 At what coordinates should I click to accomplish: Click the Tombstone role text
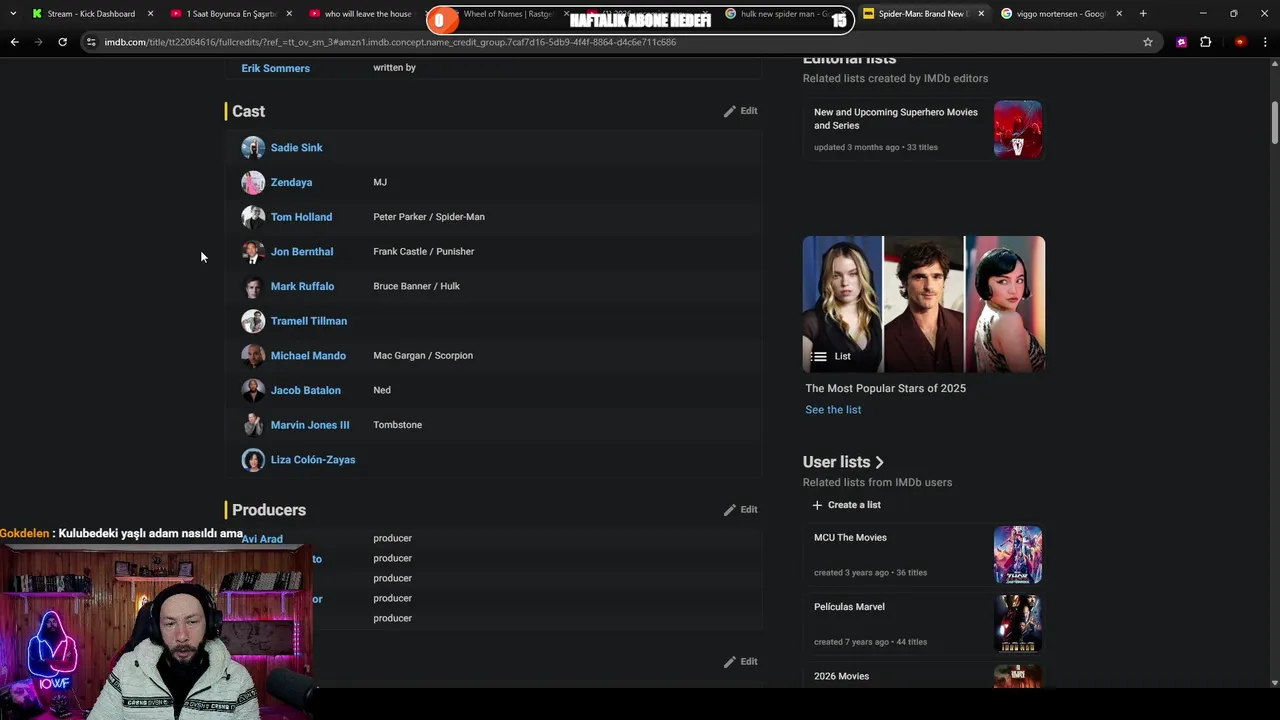(398, 425)
